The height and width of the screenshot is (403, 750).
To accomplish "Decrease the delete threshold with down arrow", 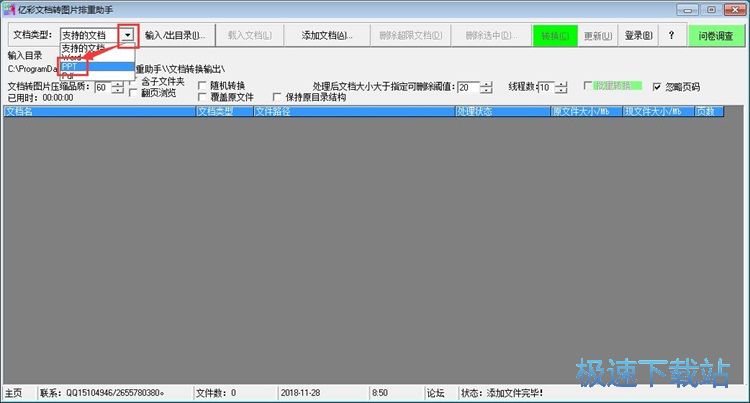I will click(x=486, y=91).
